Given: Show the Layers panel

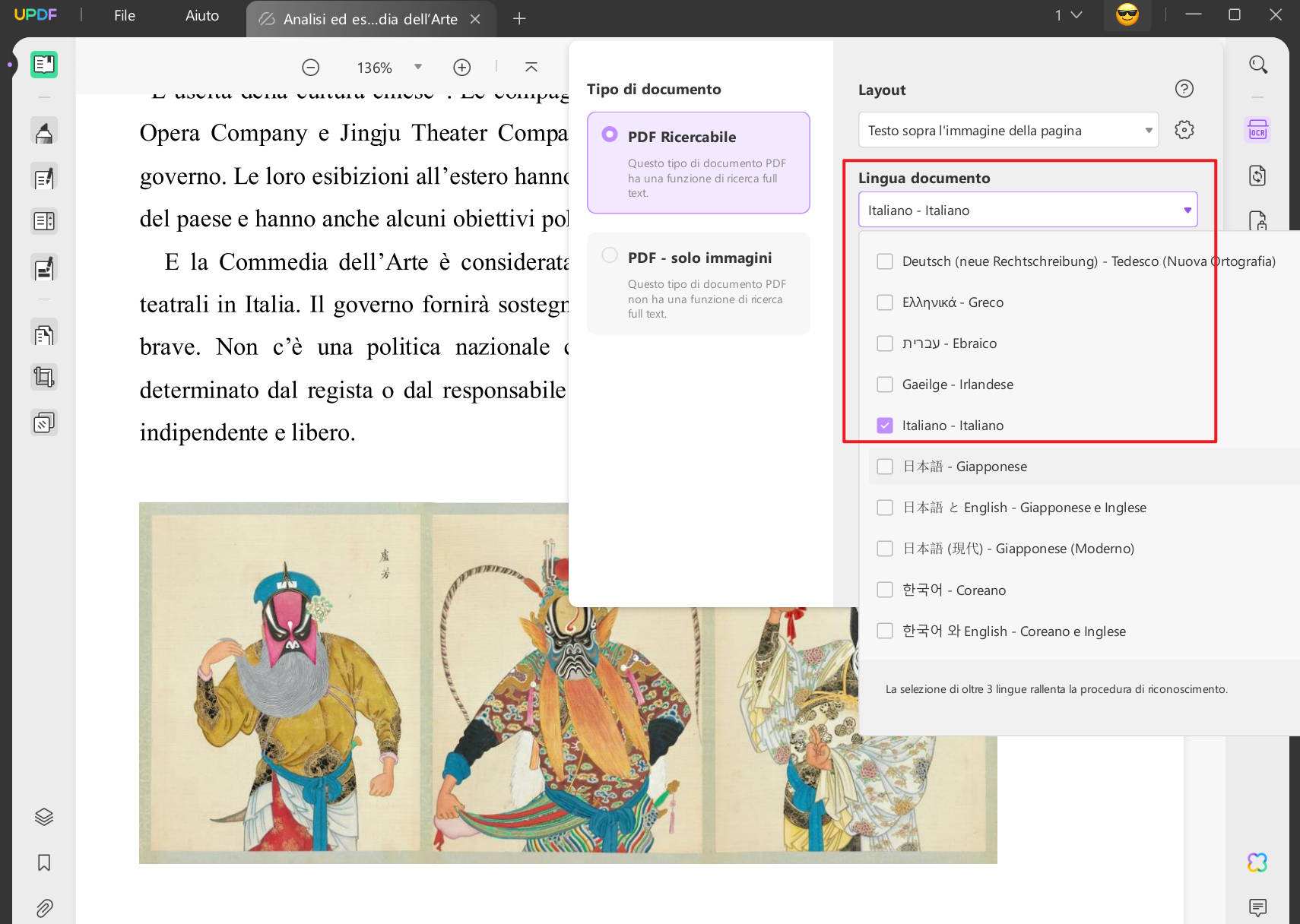Looking at the screenshot, I should [44, 817].
